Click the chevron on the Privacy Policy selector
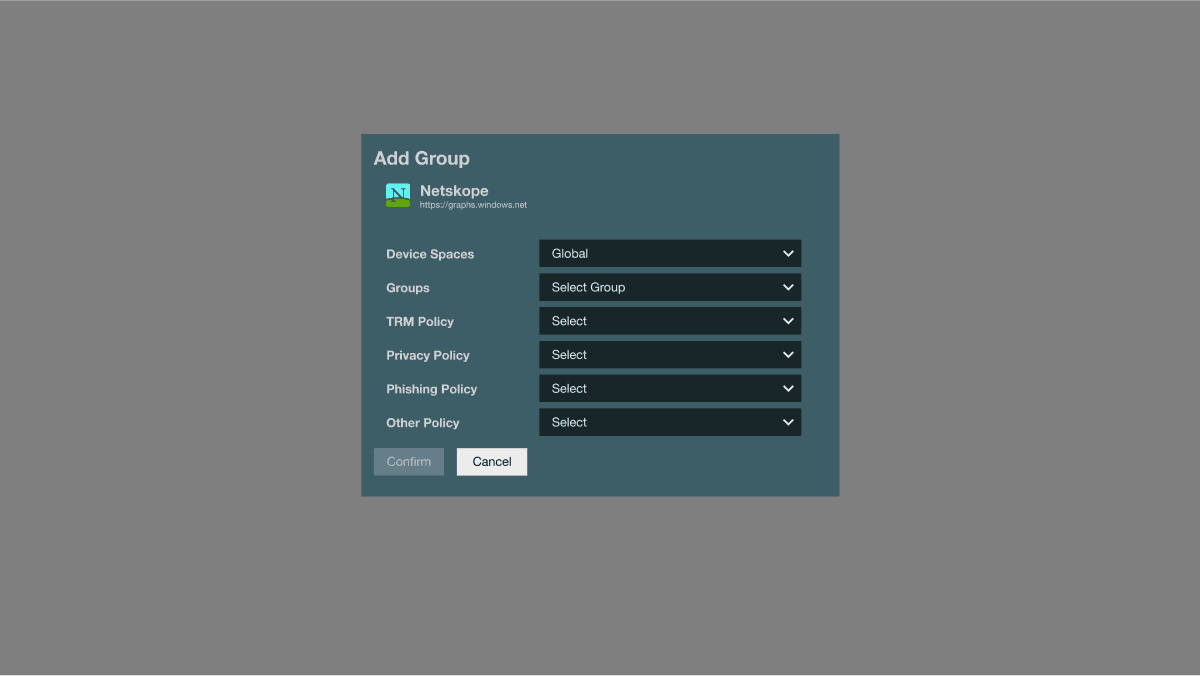The image size is (1200, 676). click(x=787, y=354)
